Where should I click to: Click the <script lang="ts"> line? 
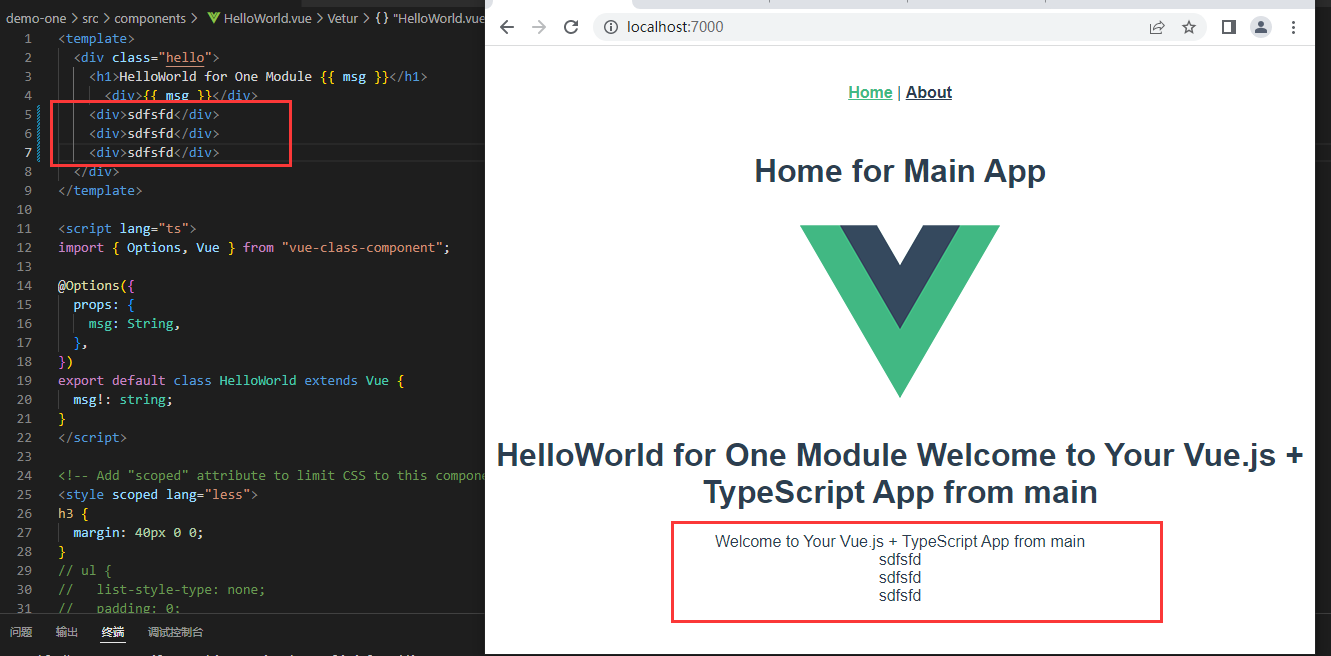click(127, 228)
